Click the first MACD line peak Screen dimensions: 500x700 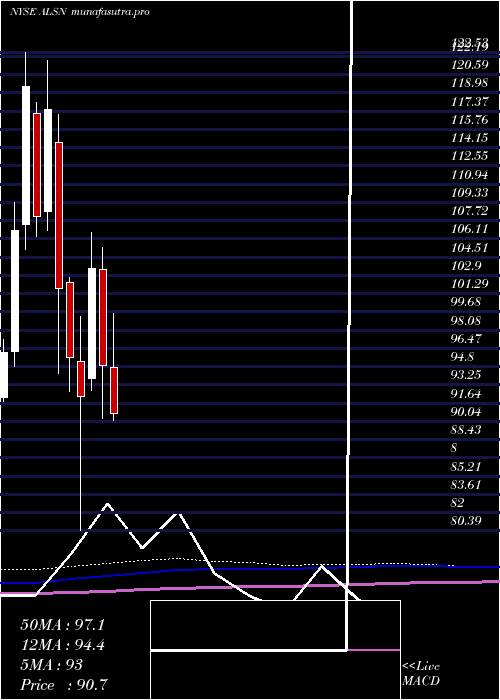point(107,504)
